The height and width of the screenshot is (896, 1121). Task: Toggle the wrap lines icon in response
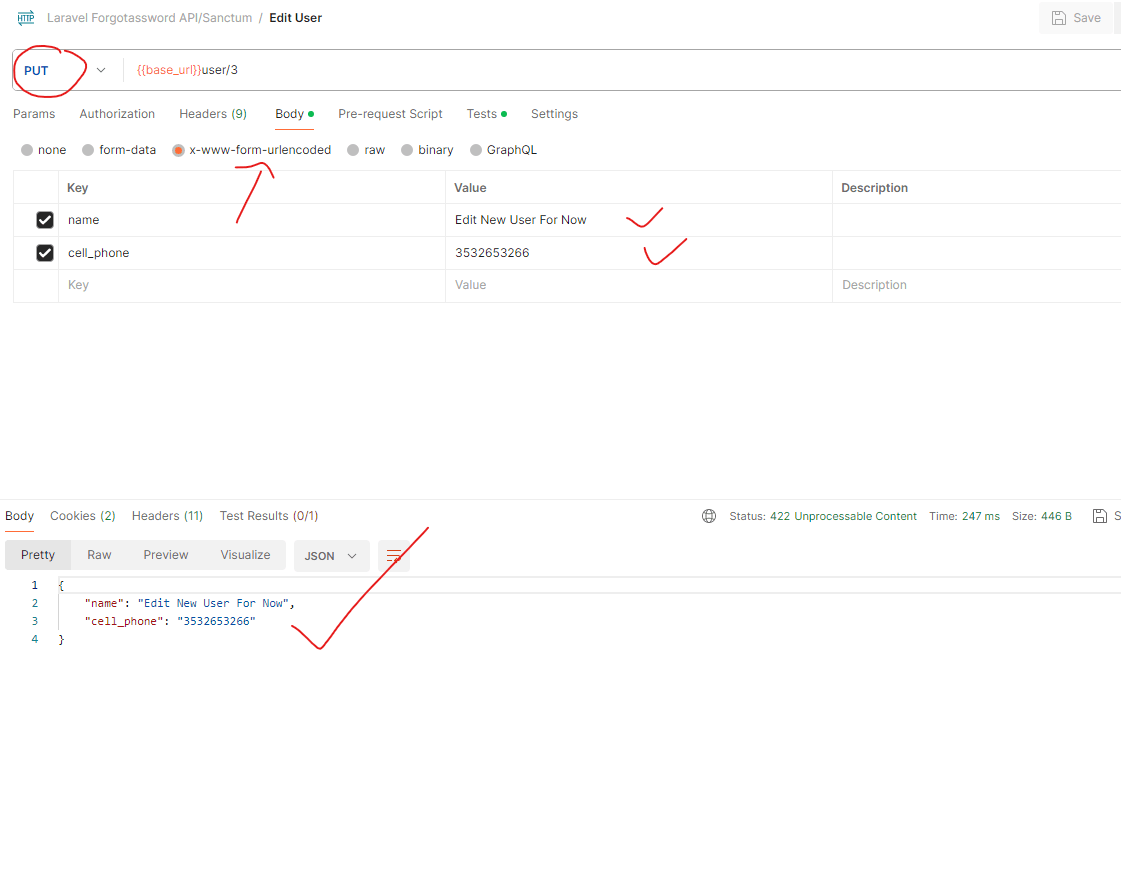pos(394,556)
